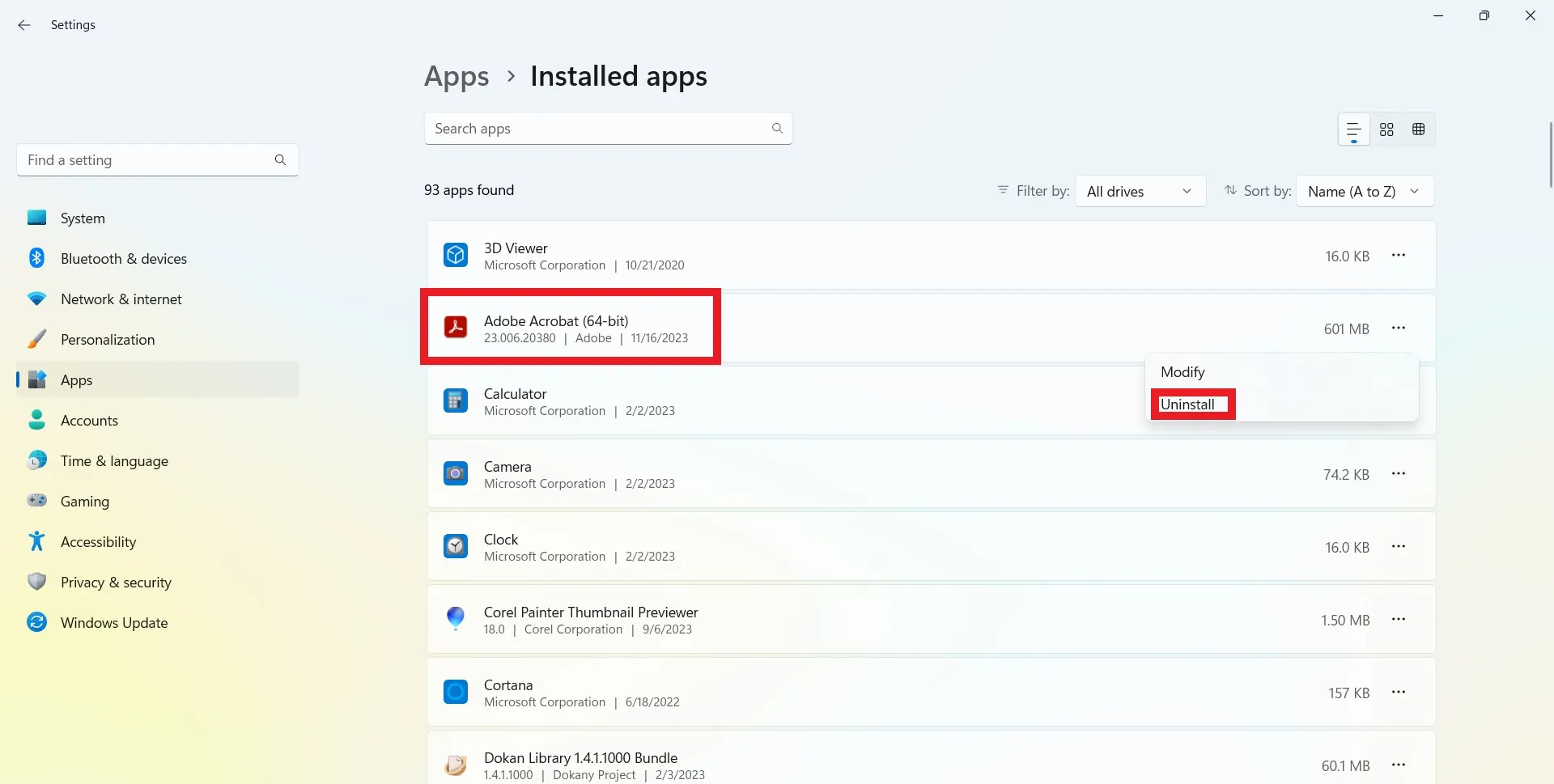Viewport: 1554px width, 784px height.
Task: Click the 3D Viewer app icon
Action: (x=456, y=254)
